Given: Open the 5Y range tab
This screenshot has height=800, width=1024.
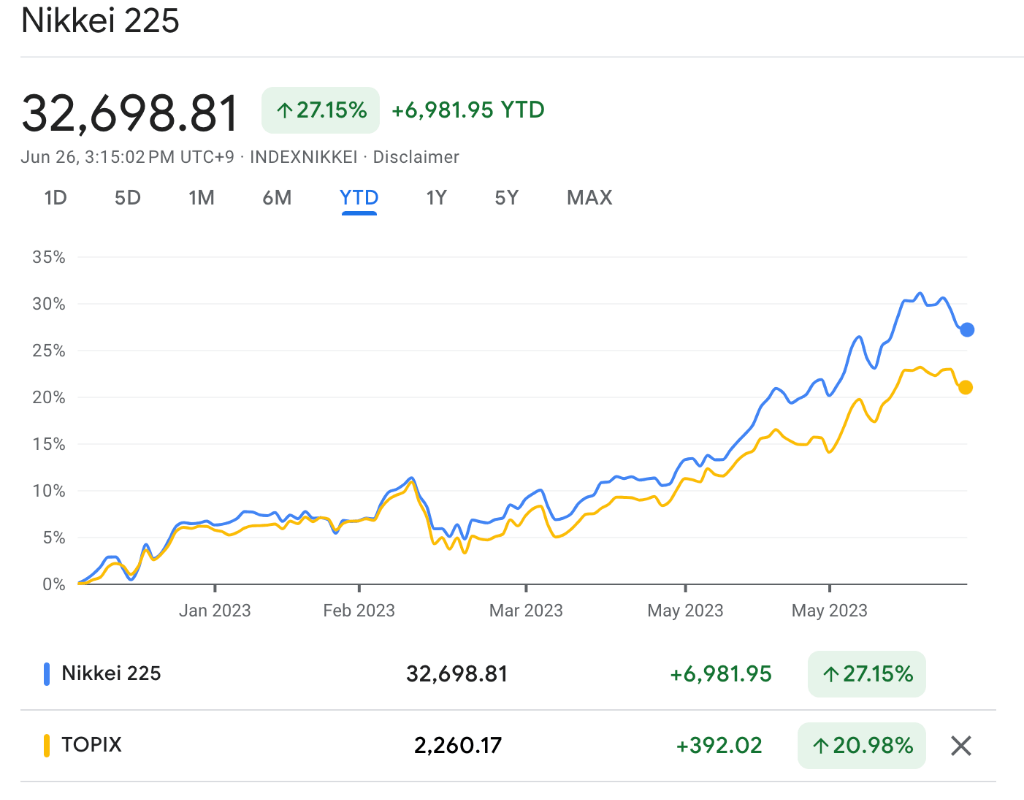Looking at the screenshot, I should (x=507, y=198).
